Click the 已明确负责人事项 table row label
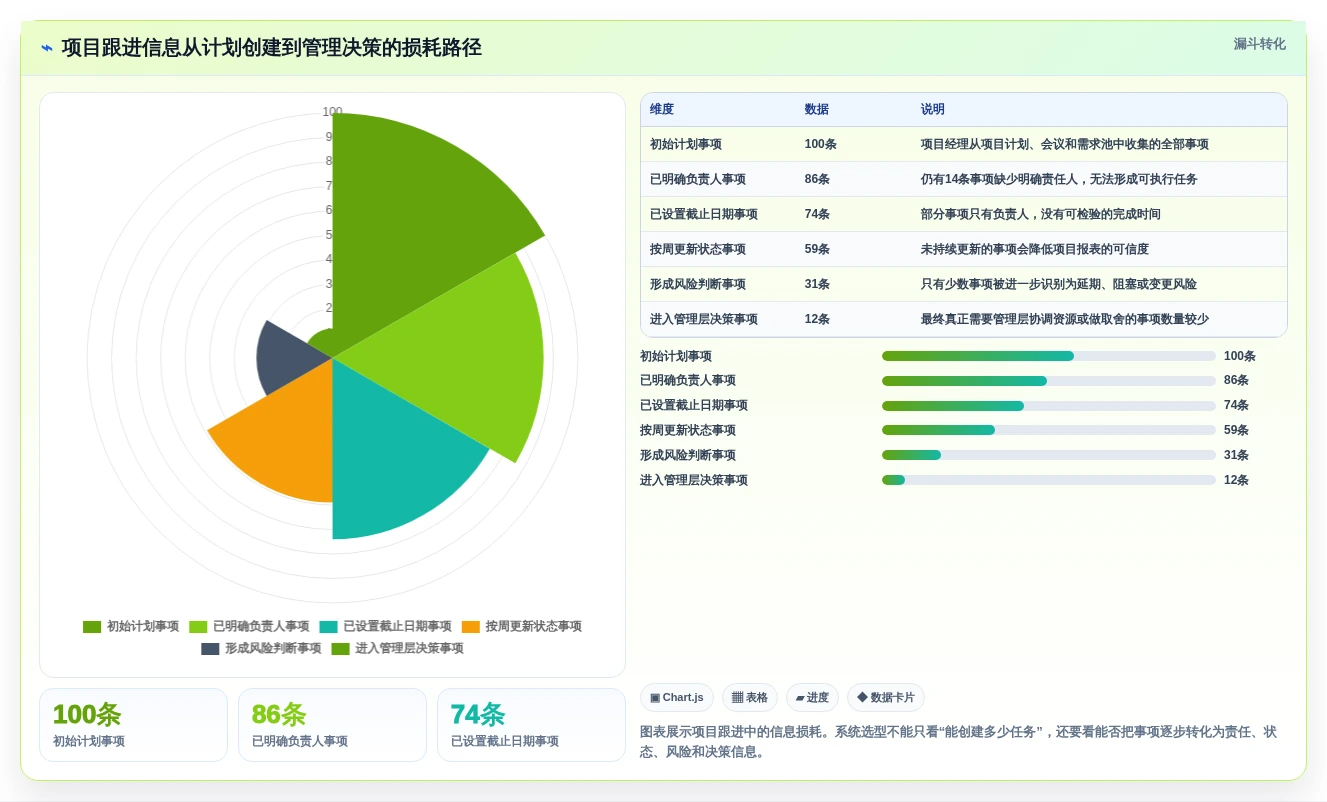 pyautogui.click(x=698, y=180)
